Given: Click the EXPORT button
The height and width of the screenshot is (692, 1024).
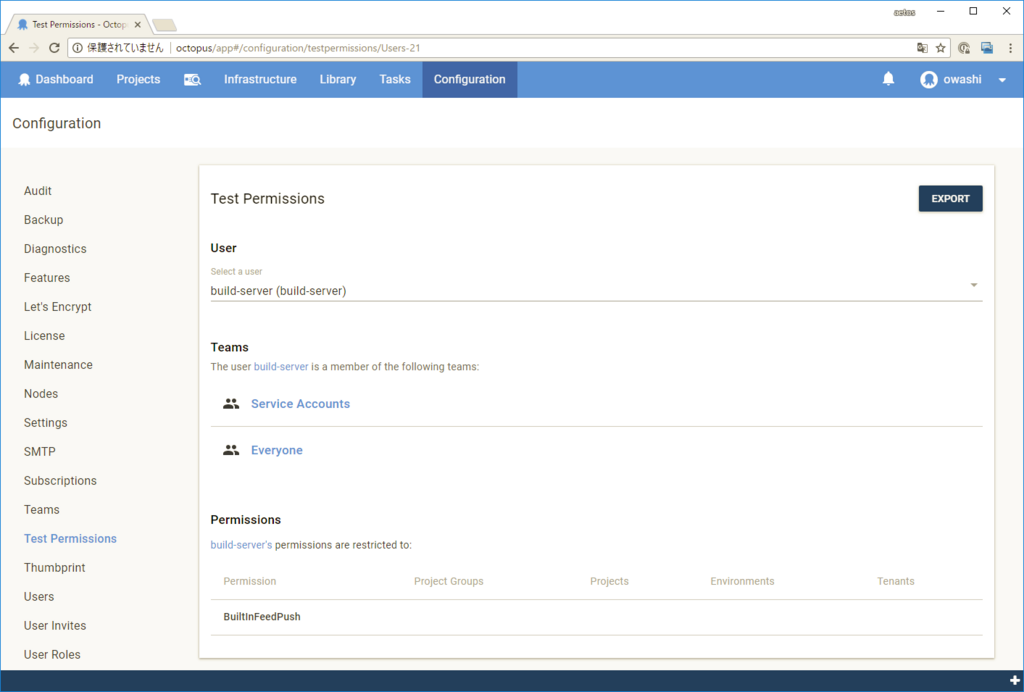Looking at the screenshot, I should pos(949,198).
